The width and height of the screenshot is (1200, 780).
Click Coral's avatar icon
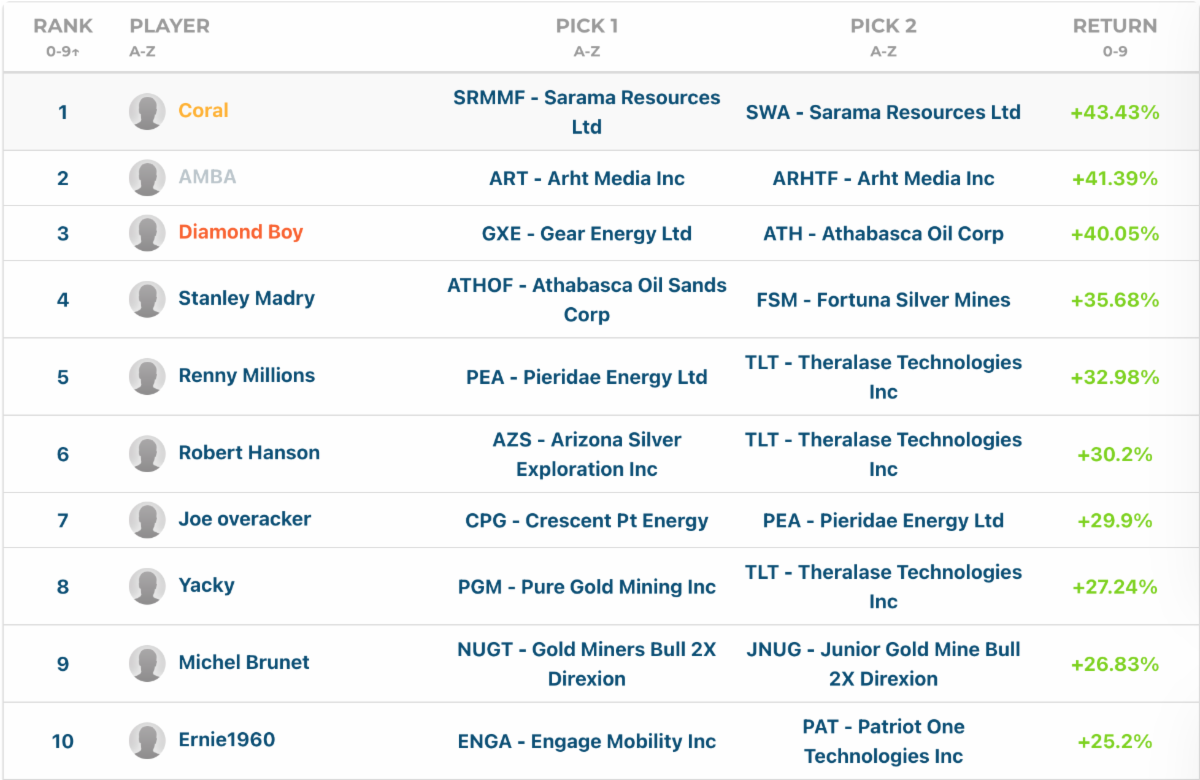147,112
